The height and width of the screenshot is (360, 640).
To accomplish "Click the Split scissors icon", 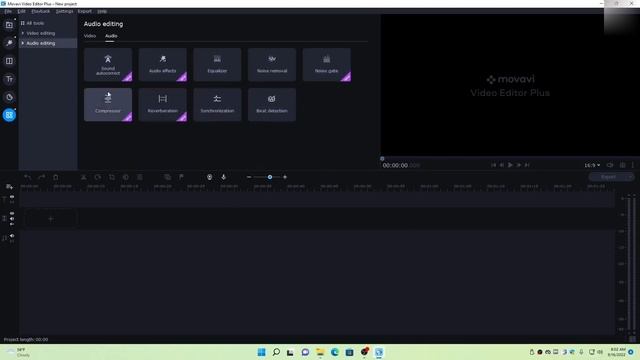I will [x=84, y=177].
